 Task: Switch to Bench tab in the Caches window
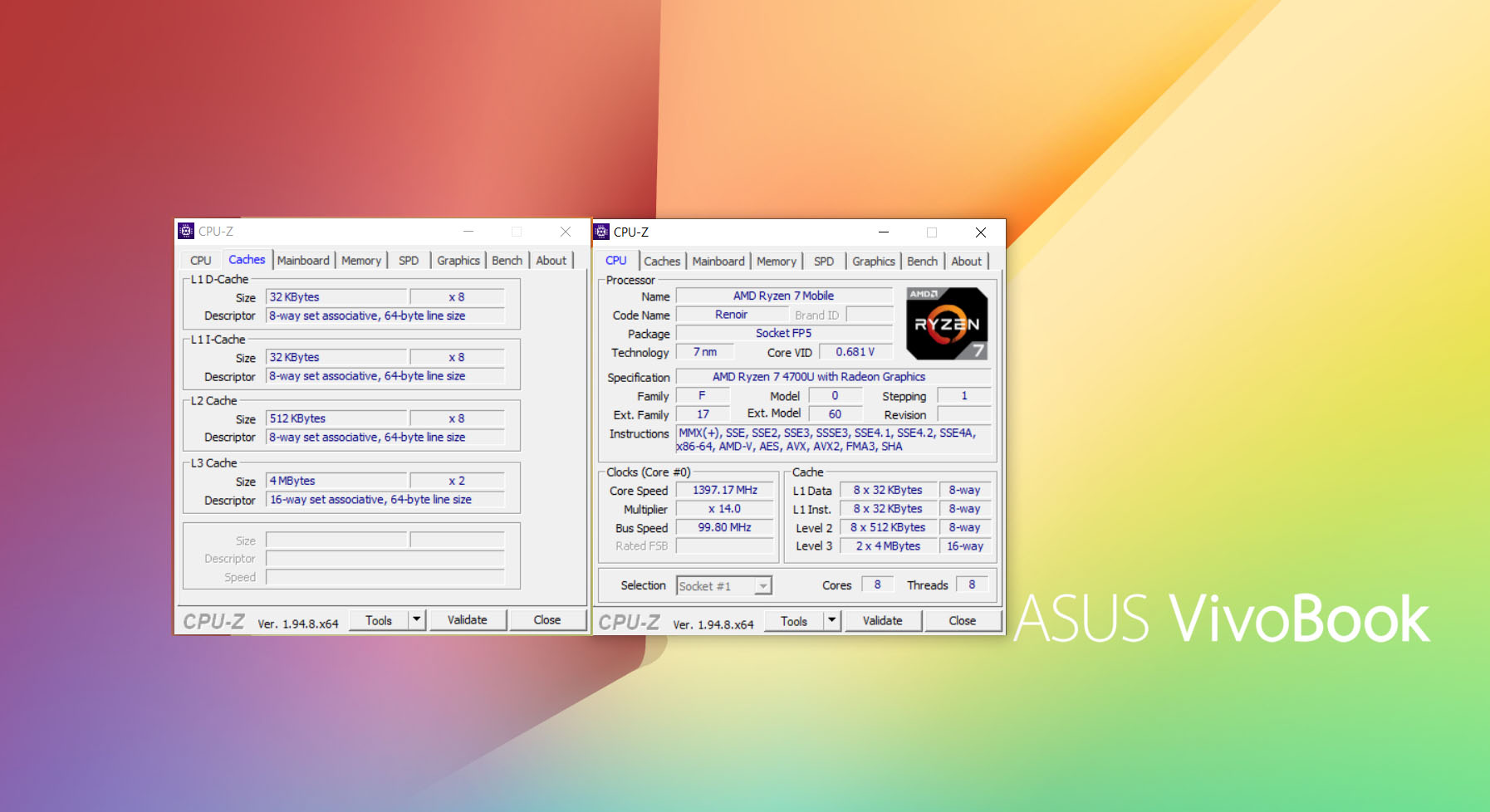[507, 261]
